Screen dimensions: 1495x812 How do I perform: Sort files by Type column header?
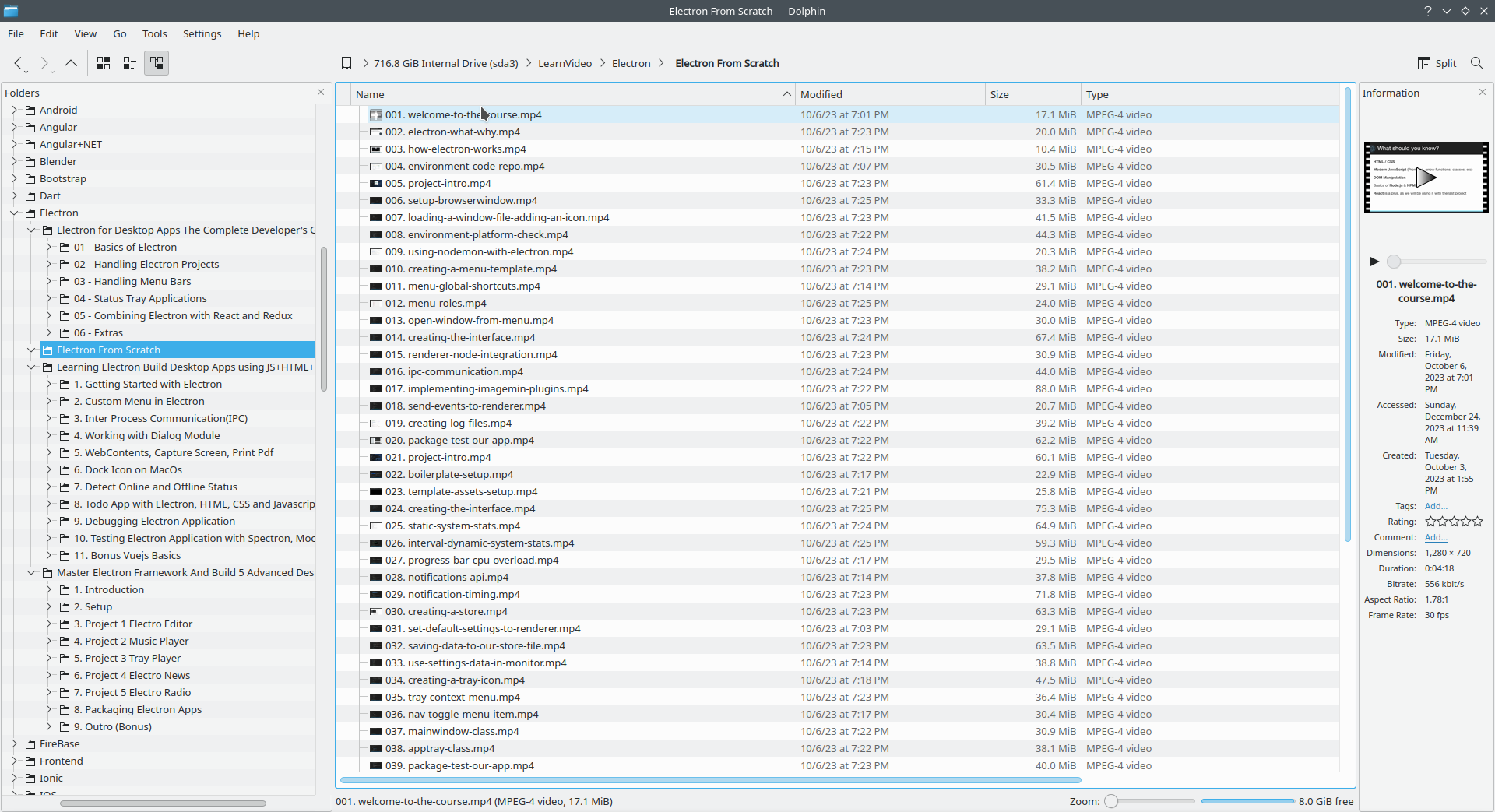[1211, 94]
